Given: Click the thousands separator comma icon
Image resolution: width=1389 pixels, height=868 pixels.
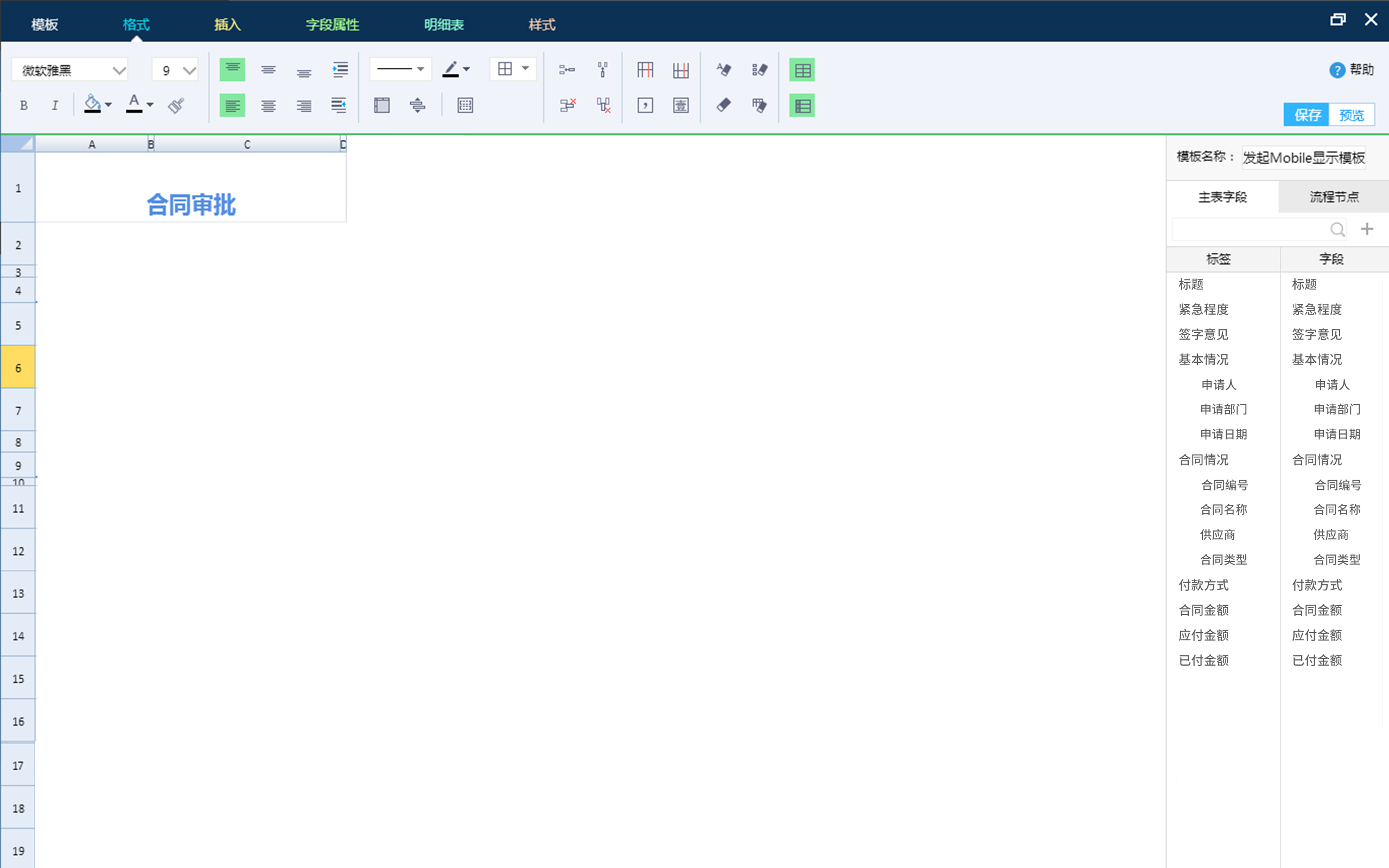Looking at the screenshot, I should point(645,105).
